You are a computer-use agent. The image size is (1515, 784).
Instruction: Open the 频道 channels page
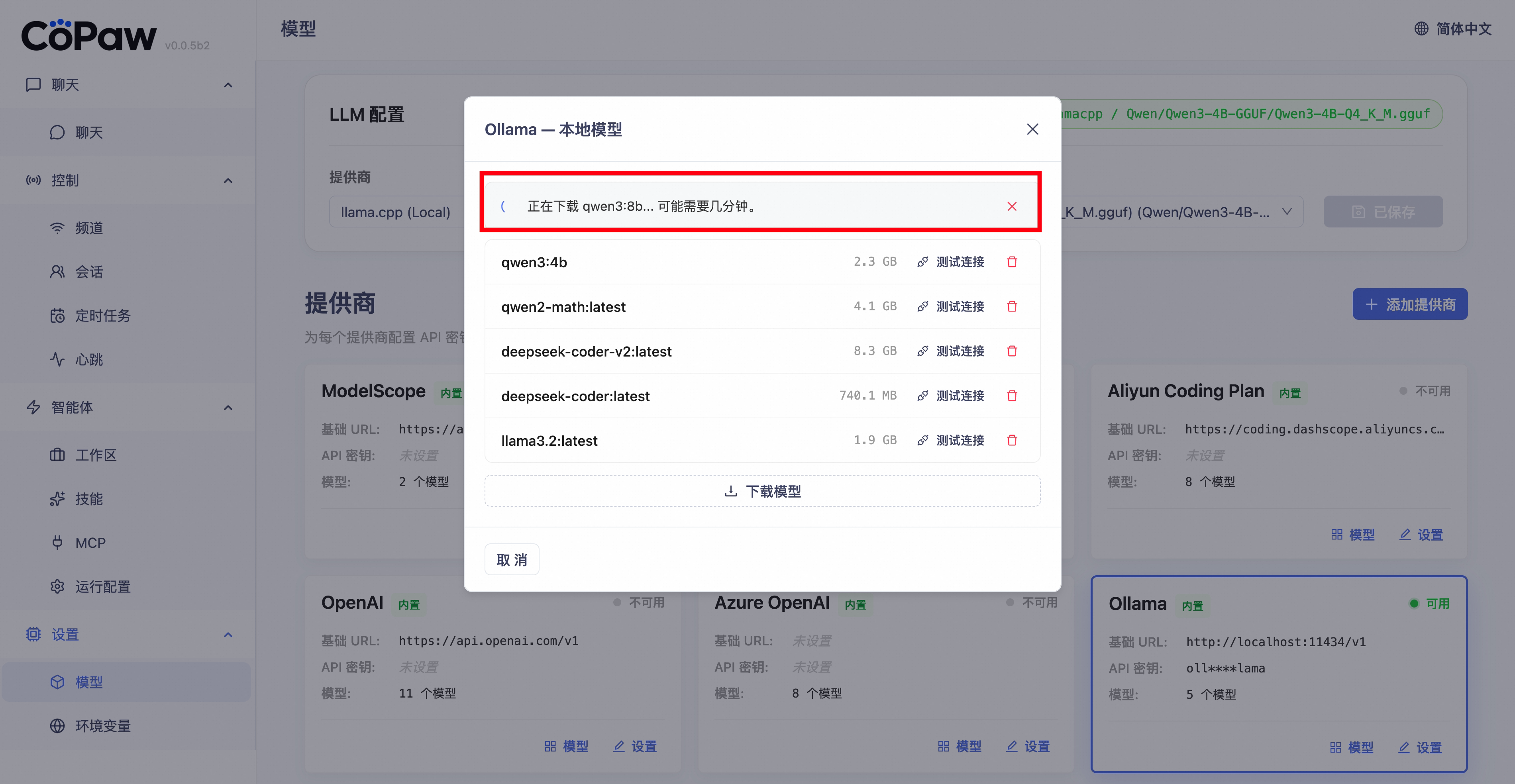(x=89, y=228)
